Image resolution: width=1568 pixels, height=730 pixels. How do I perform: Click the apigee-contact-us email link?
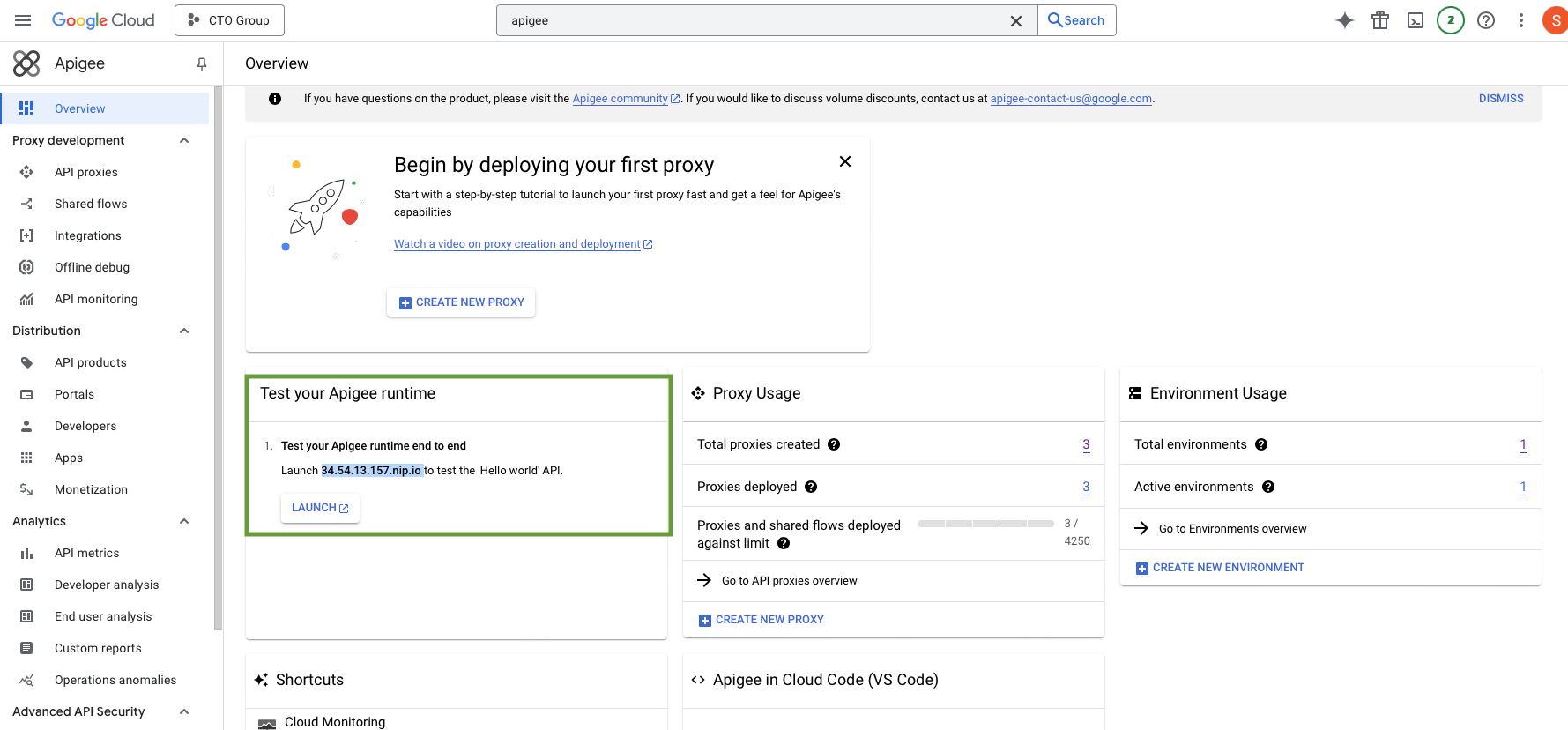pyautogui.click(x=1071, y=99)
